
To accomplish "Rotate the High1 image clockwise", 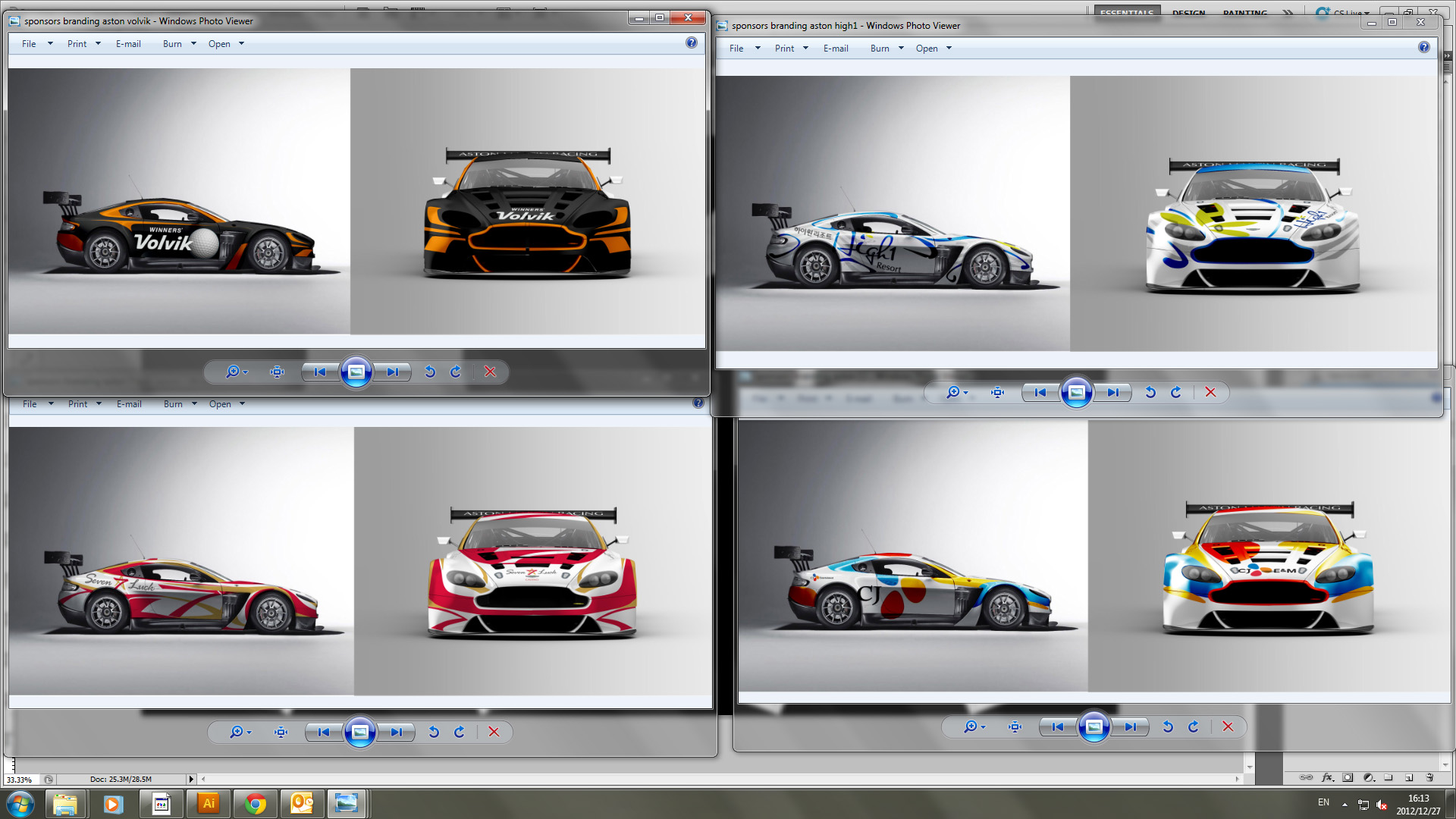I will [1175, 392].
